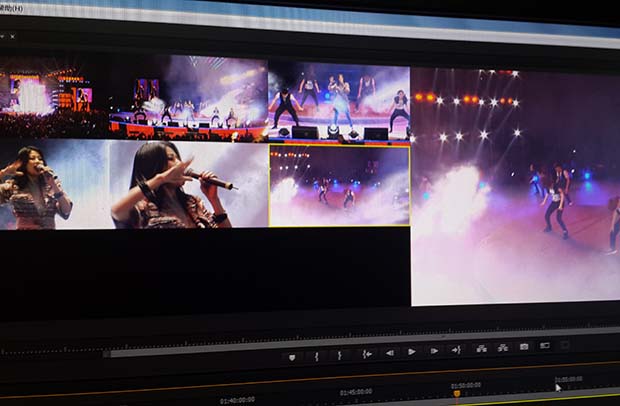This screenshot has width=620, height=406.
Task: Click the yellow-highlighted active camera angle
Action: pyautogui.click(x=339, y=185)
